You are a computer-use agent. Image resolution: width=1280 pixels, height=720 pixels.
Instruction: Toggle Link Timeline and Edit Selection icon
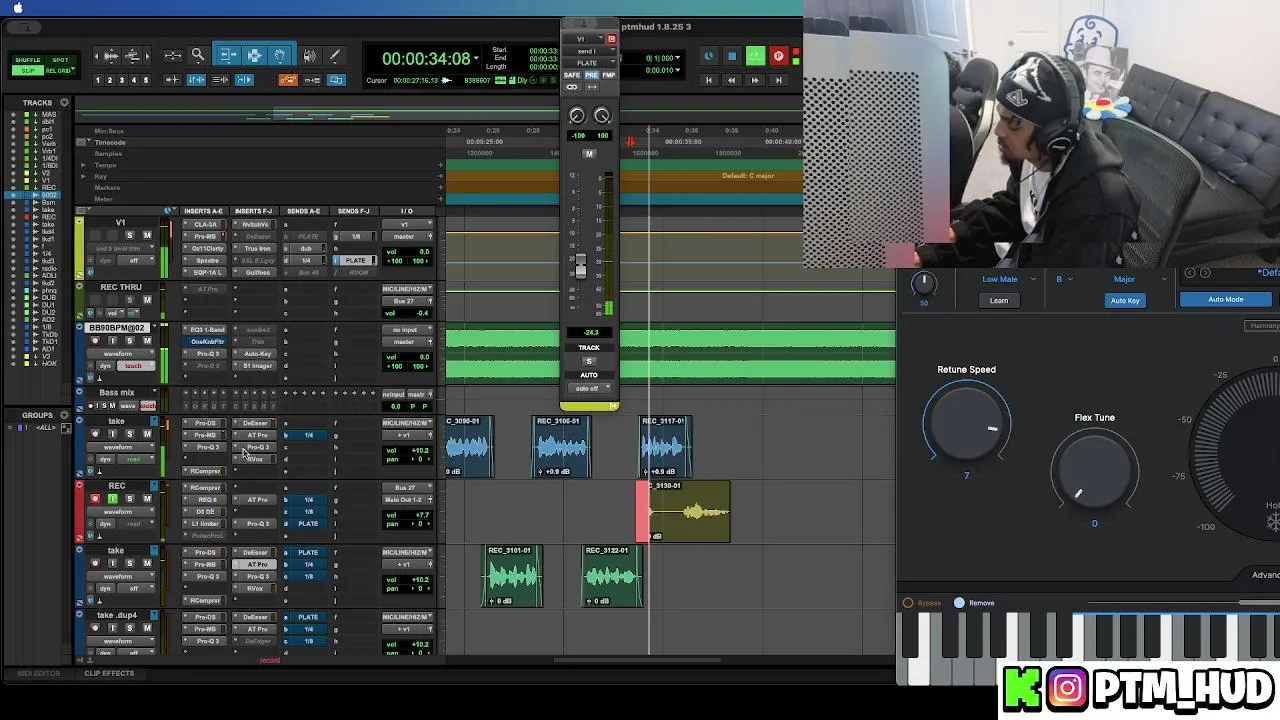(197, 80)
